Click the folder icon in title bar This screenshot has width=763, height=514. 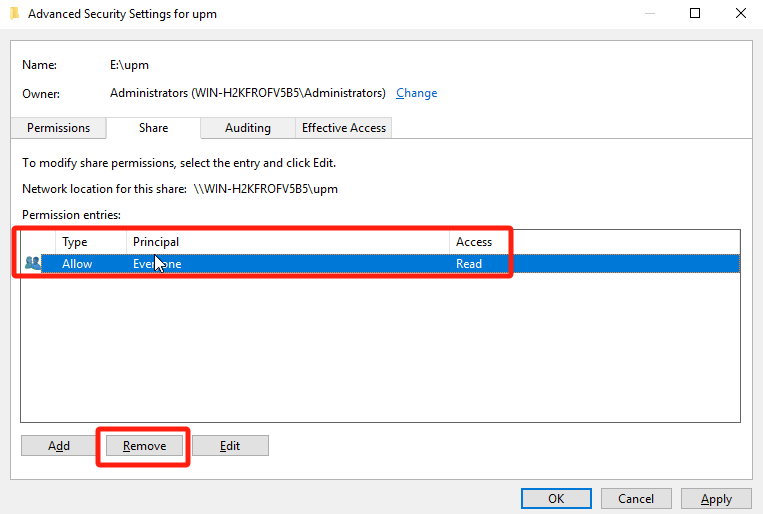15,14
